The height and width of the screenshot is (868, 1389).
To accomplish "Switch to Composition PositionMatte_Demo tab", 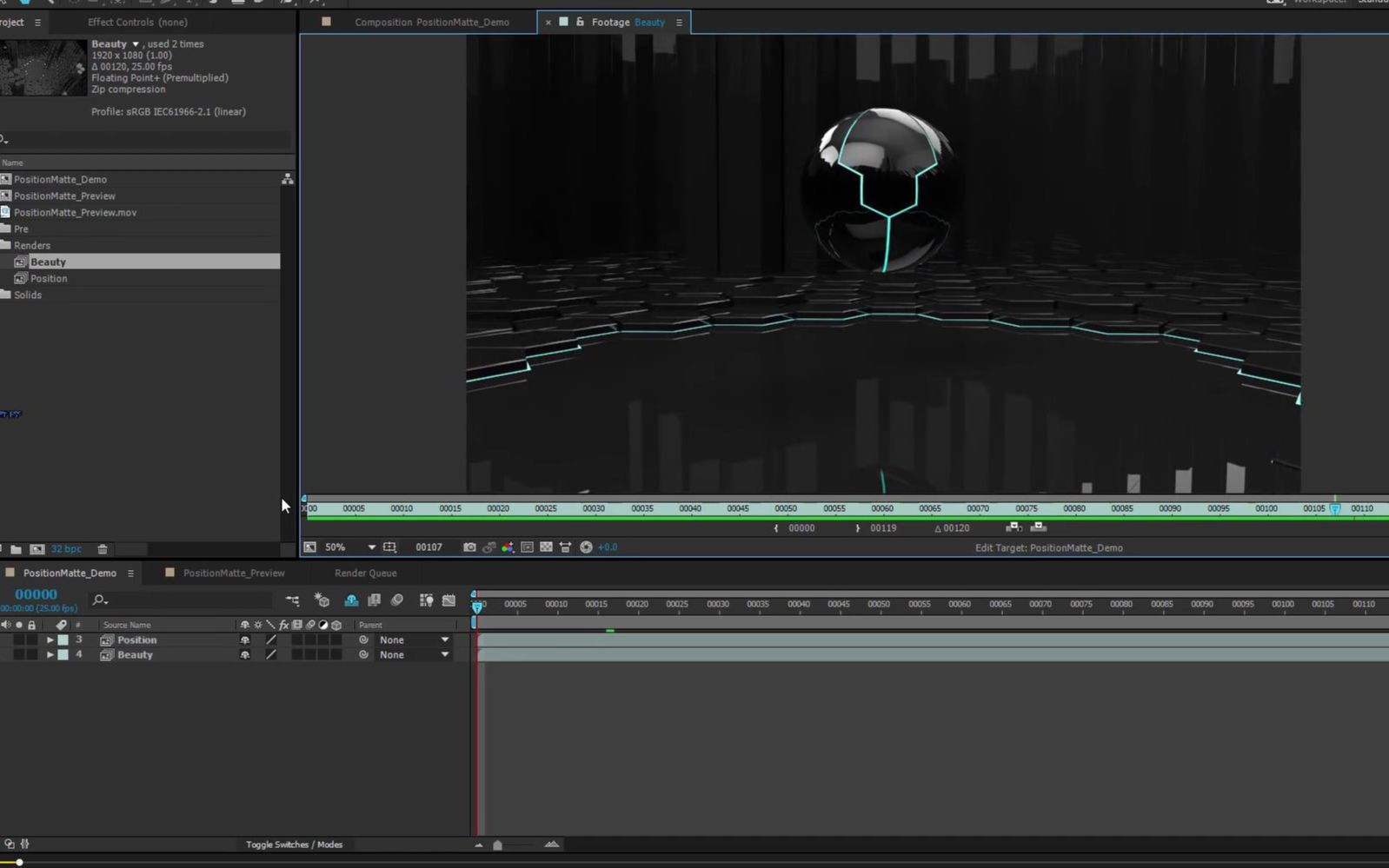I will (x=431, y=23).
